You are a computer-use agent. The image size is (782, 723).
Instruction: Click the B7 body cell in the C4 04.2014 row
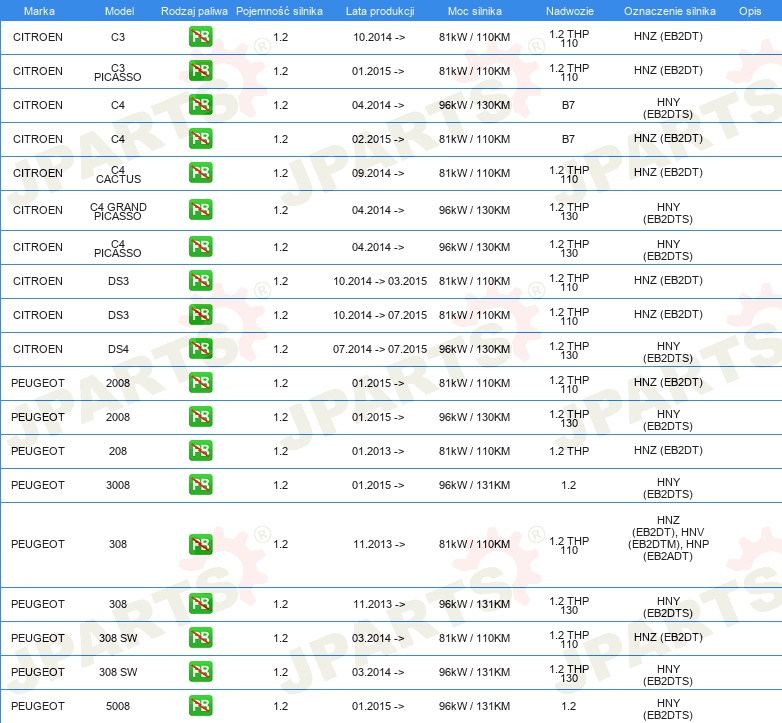pyautogui.click(x=569, y=105)
